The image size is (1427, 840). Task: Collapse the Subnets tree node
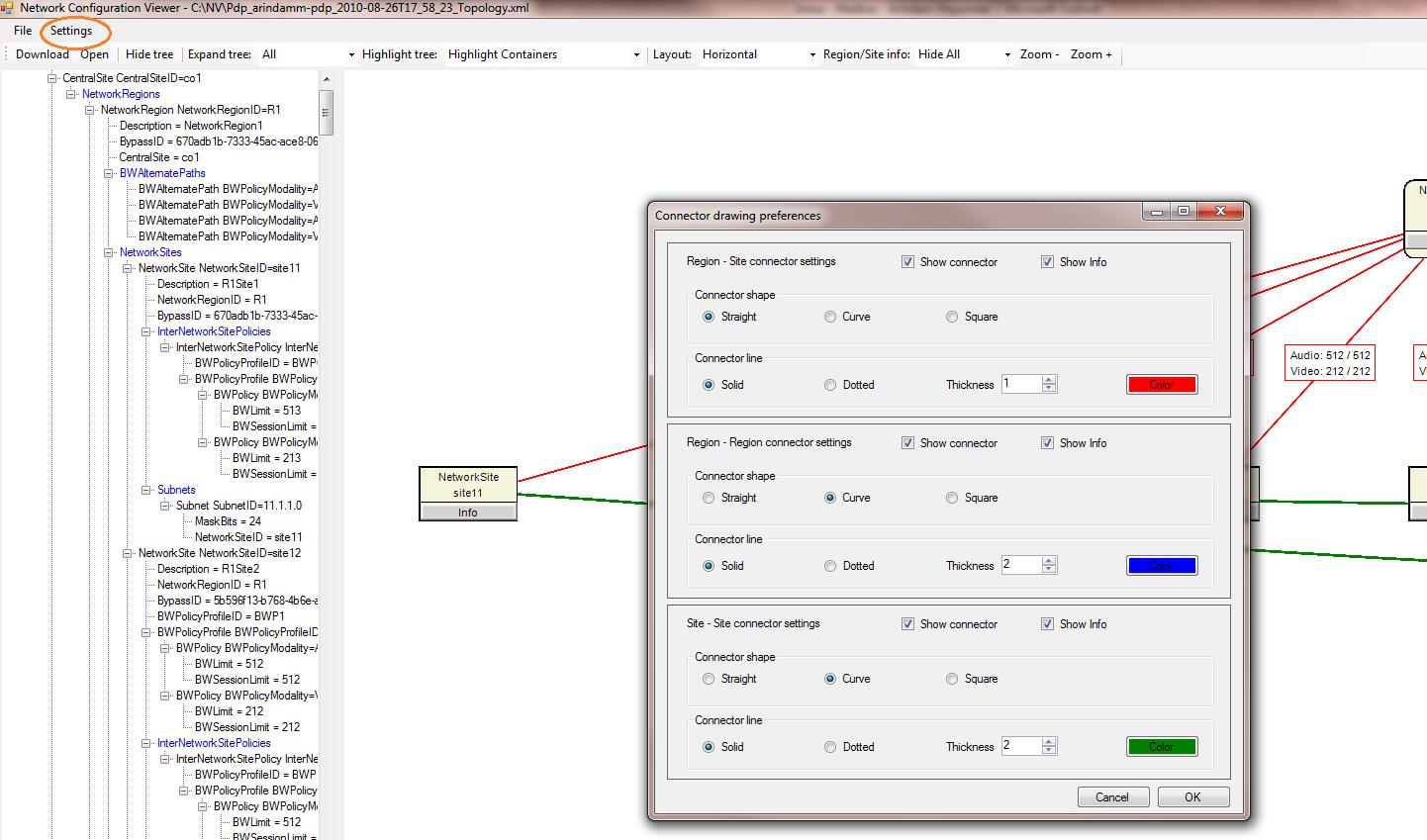pyautogui.click(x=146, y=490)
